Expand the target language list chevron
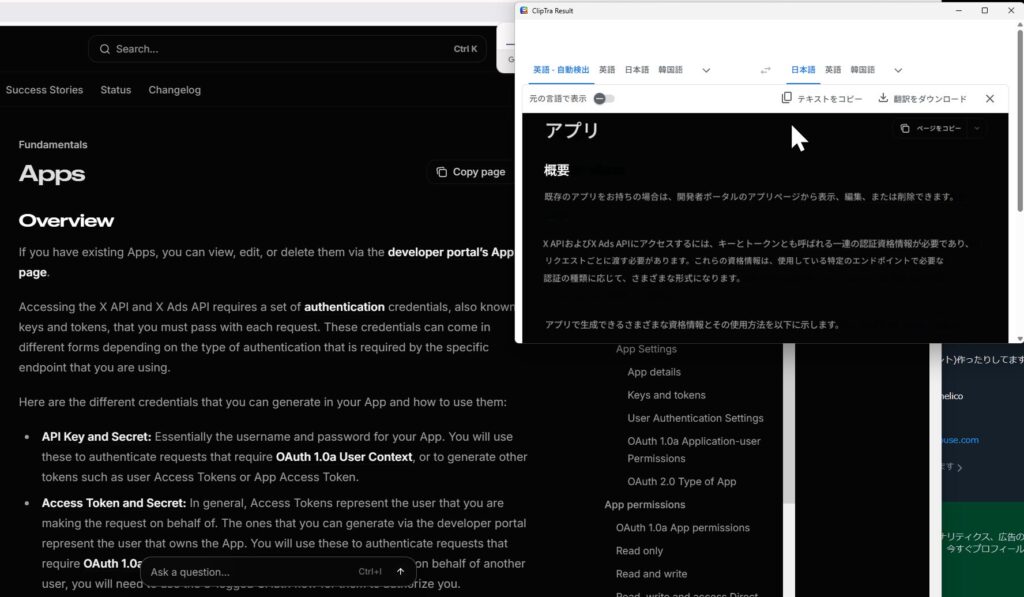Image resolution: width=1024 pixels, height=597 pixels. point(898,70)
